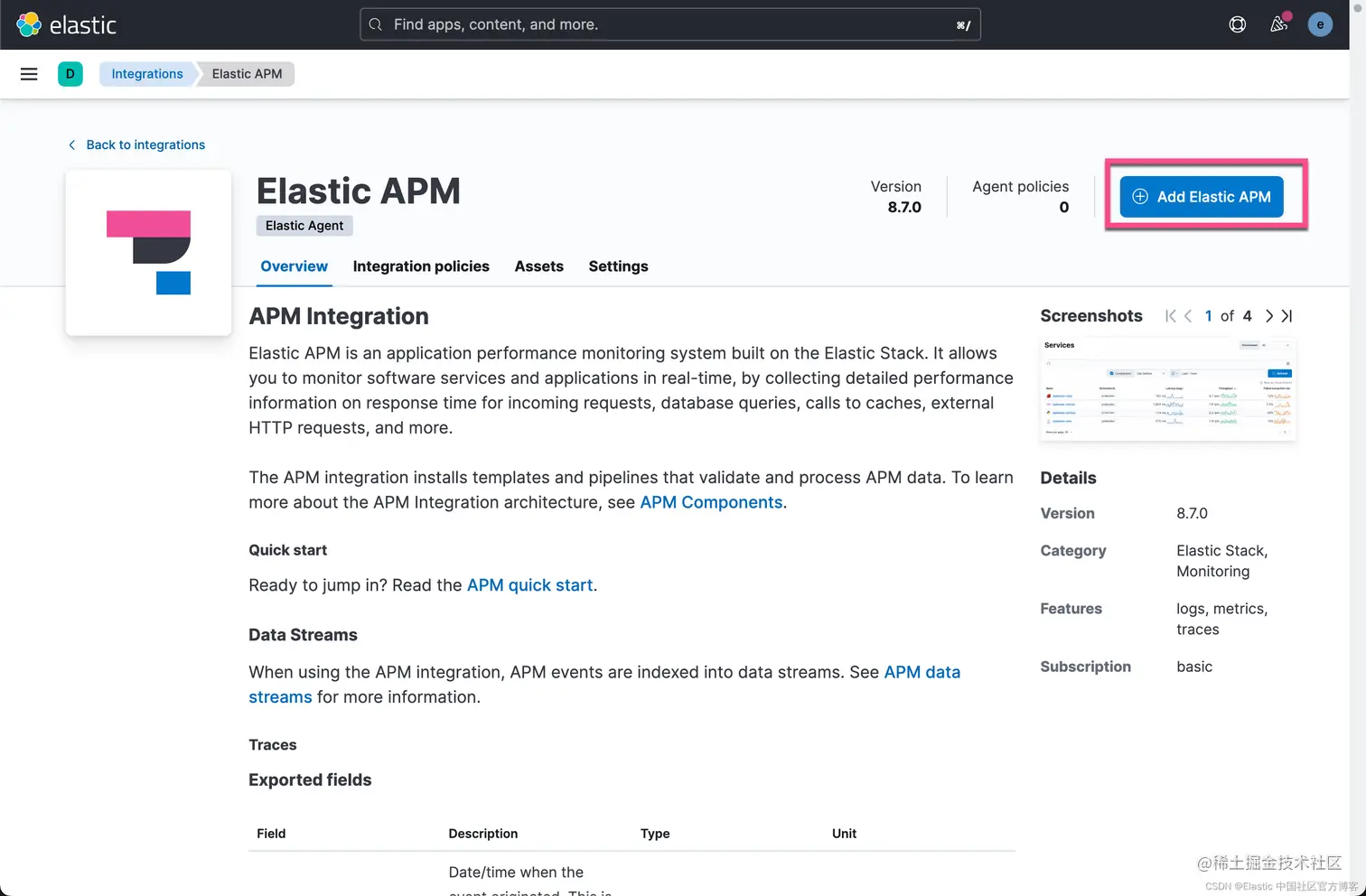The height and width of the screenshot is (896, 1366).
Task: Click the Add Elastic APM button
Action: click(x=1202, y=197)
